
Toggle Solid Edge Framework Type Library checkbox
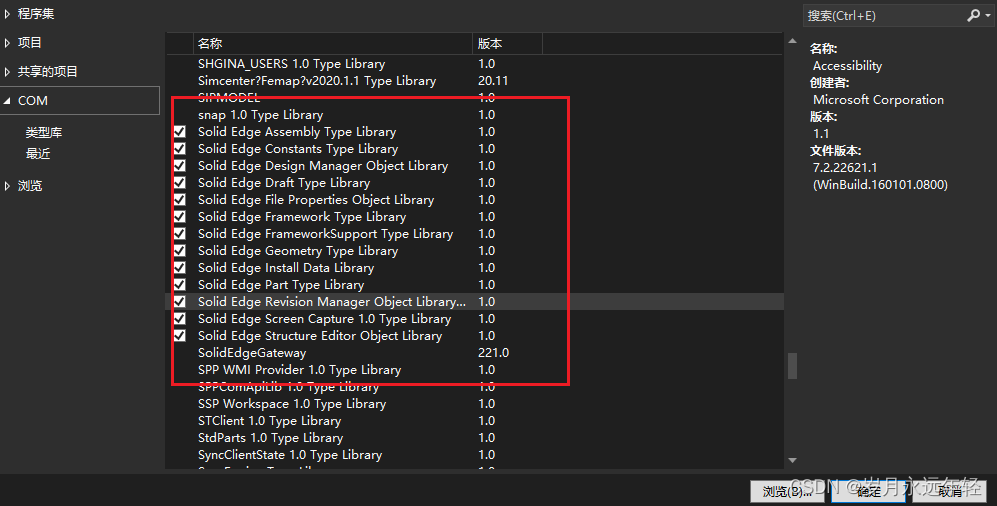point(180,217)
